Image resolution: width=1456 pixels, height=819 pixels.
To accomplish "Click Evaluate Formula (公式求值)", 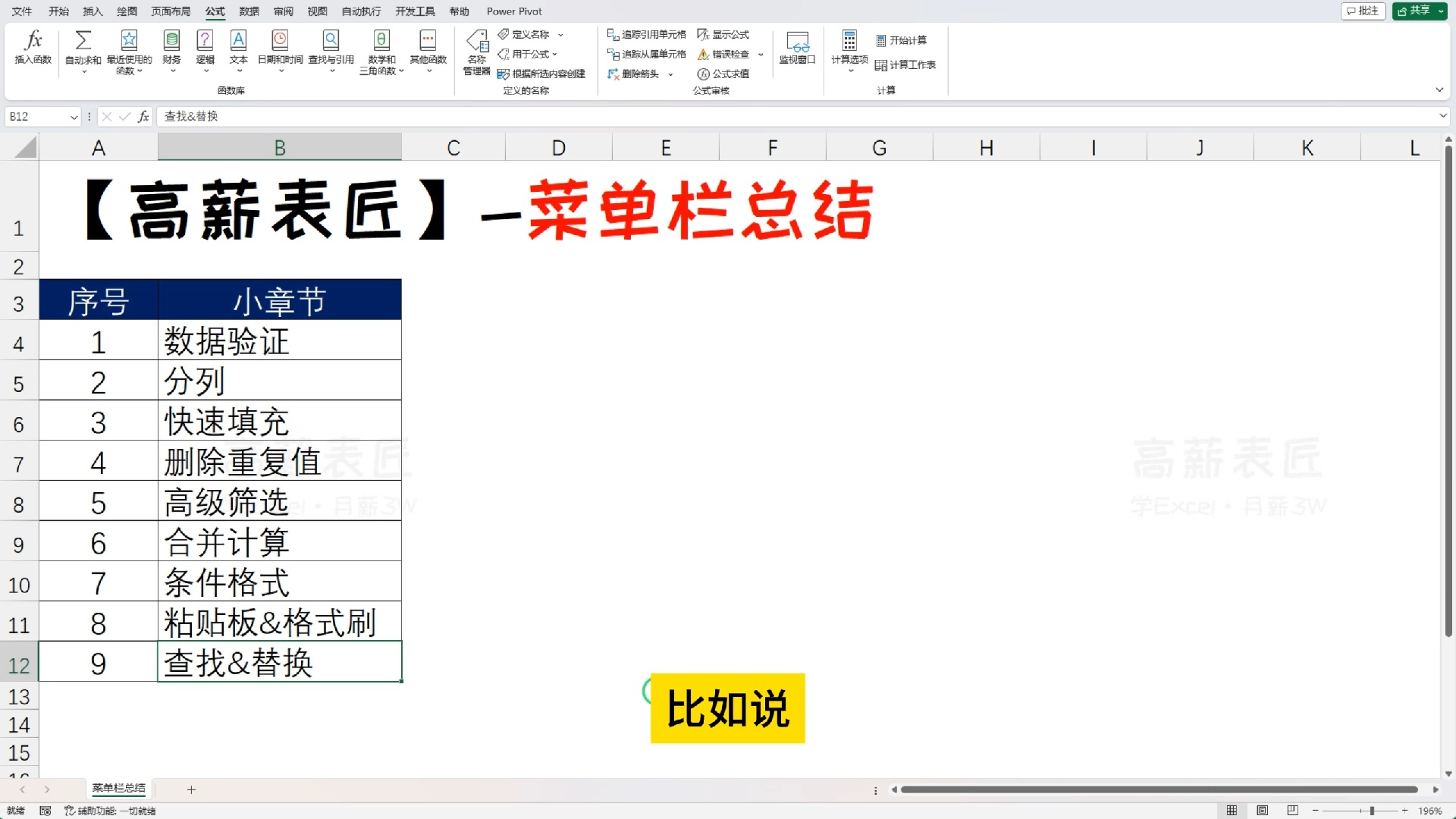I will click(723, 74).
